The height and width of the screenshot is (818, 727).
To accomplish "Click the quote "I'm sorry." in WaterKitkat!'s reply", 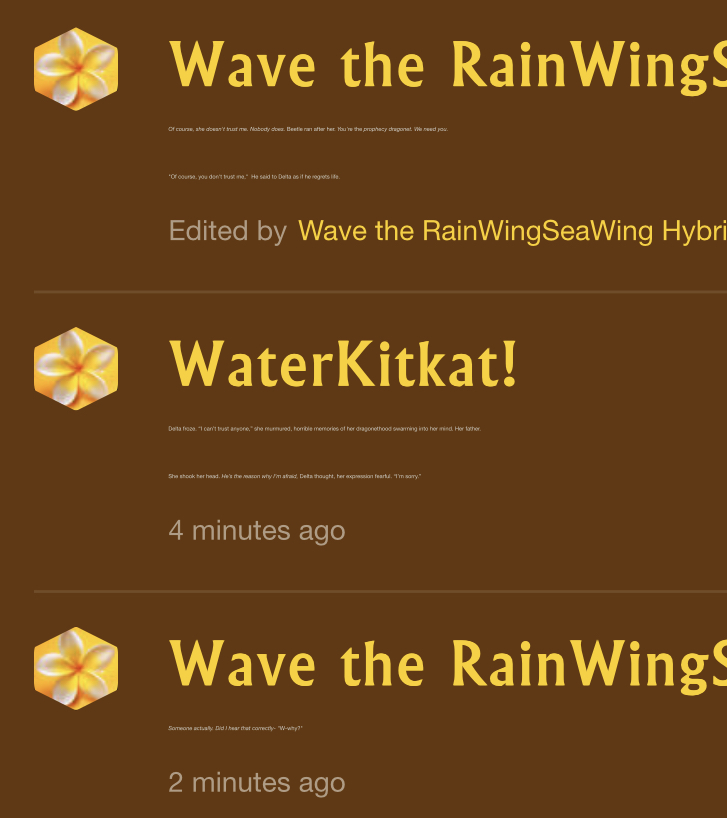I will 407,476.
